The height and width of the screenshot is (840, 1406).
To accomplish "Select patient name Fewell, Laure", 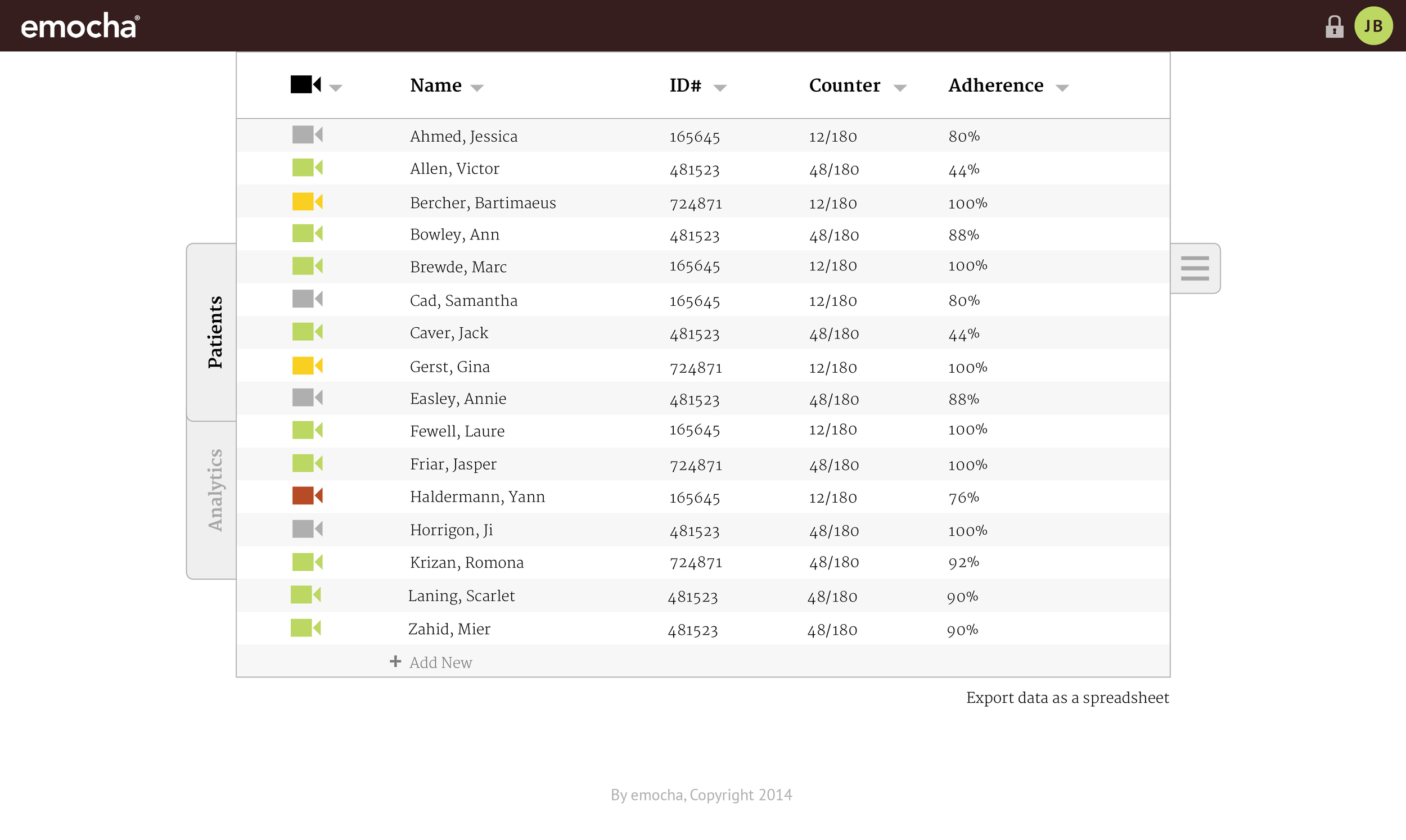I will [x=457, y=431].
